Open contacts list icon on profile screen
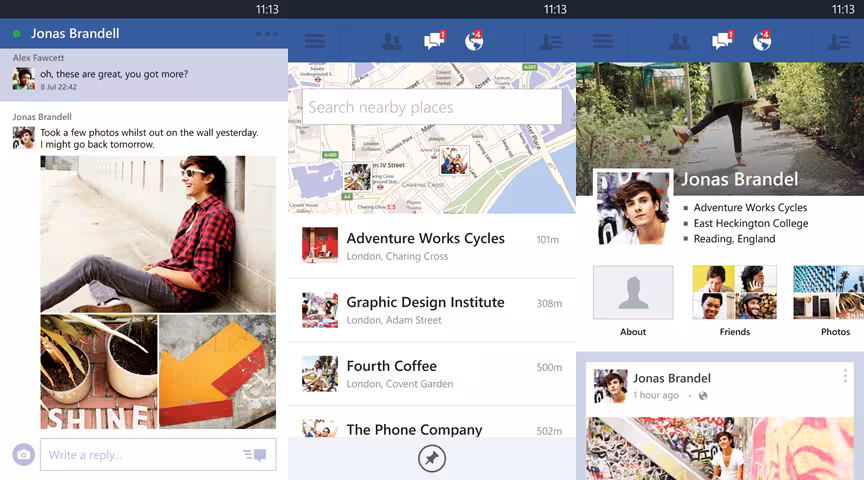Viewport: 864px width, 480px height. click(x=839, y=42)
